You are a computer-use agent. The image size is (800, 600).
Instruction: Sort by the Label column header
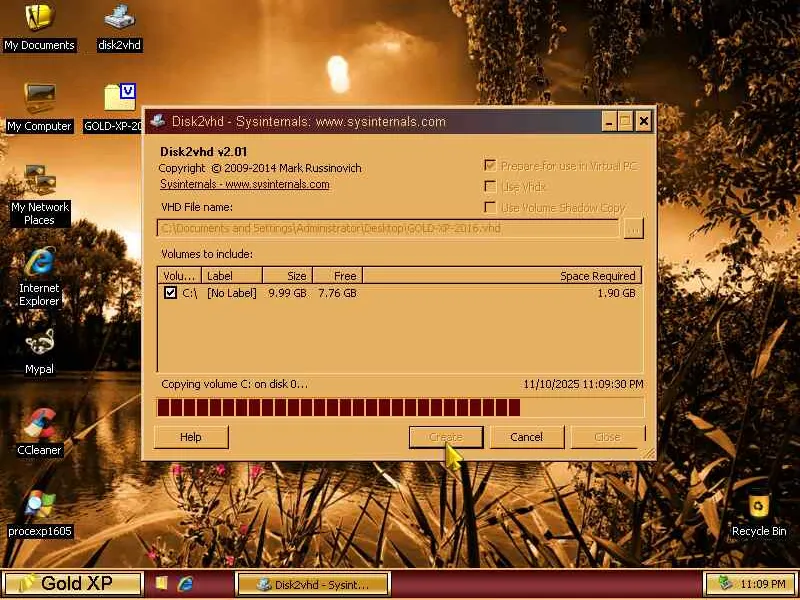232,276
